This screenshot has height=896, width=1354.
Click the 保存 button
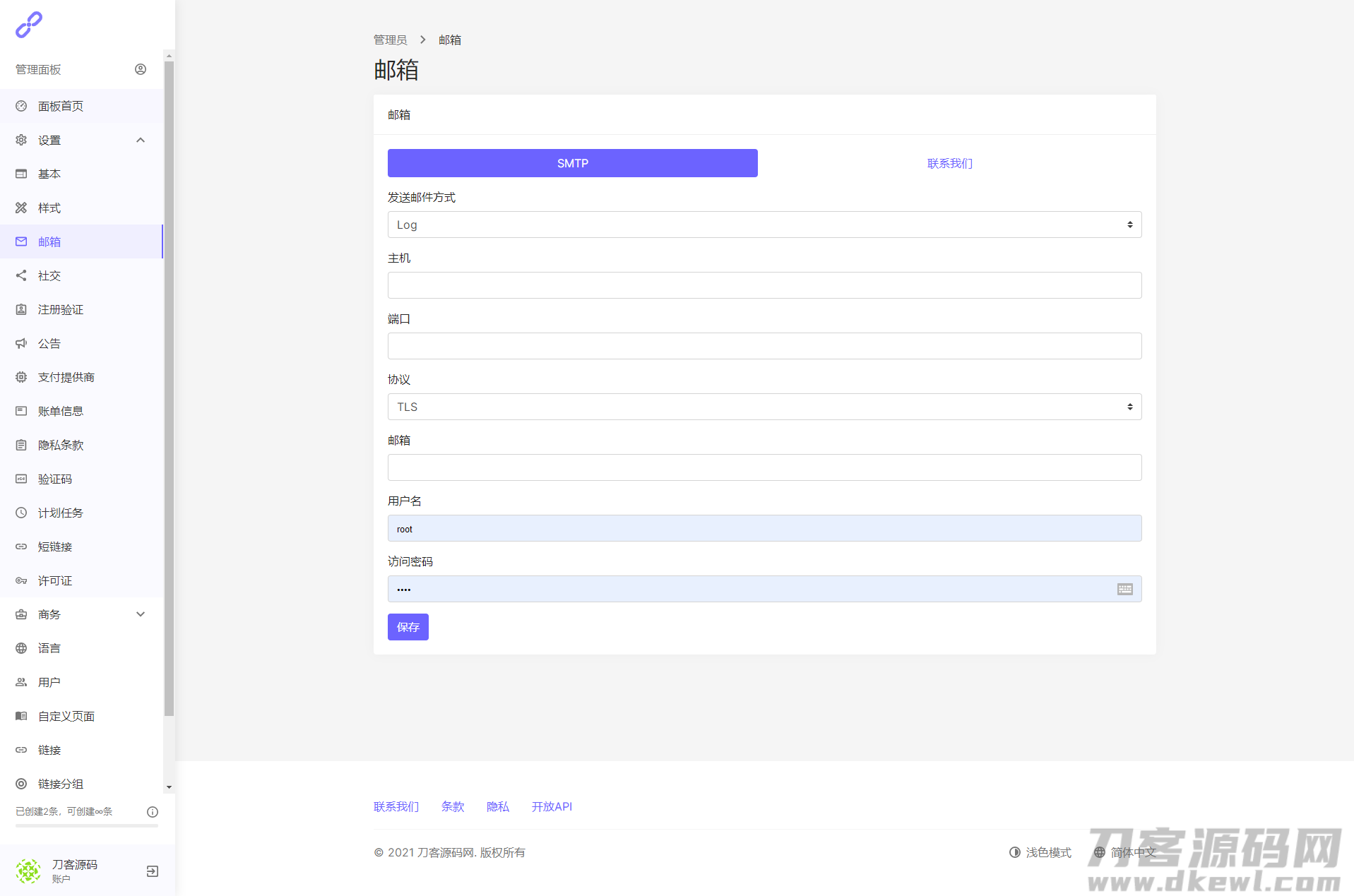[x=408, y=627]
